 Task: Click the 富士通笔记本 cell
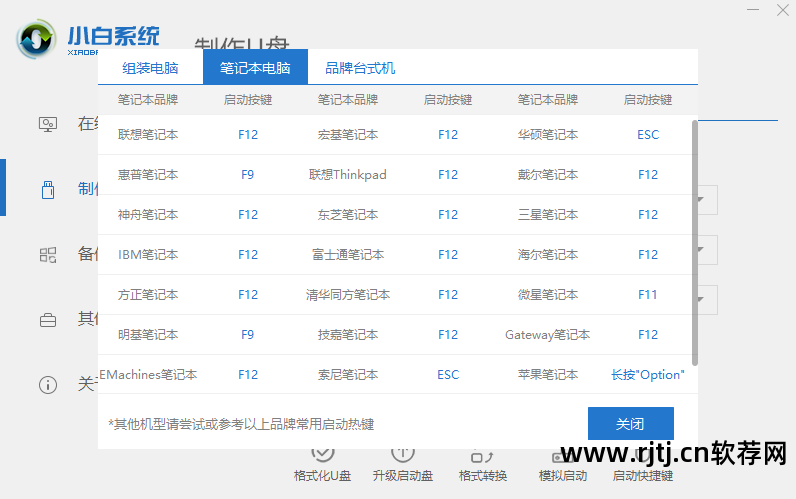348,254
